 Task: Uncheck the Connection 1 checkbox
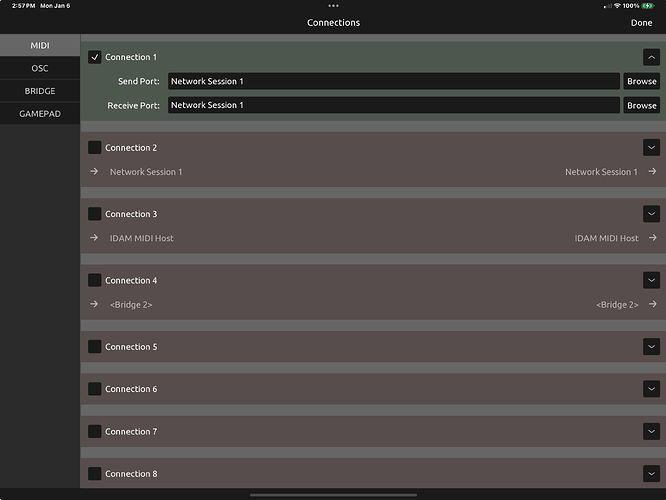click(x=95, y=57)
